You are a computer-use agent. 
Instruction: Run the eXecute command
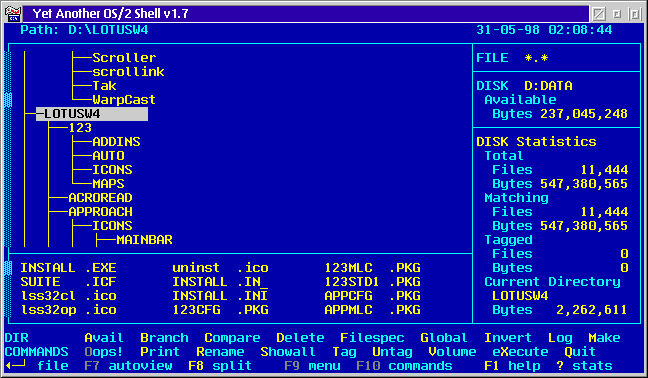click(520, 352)
